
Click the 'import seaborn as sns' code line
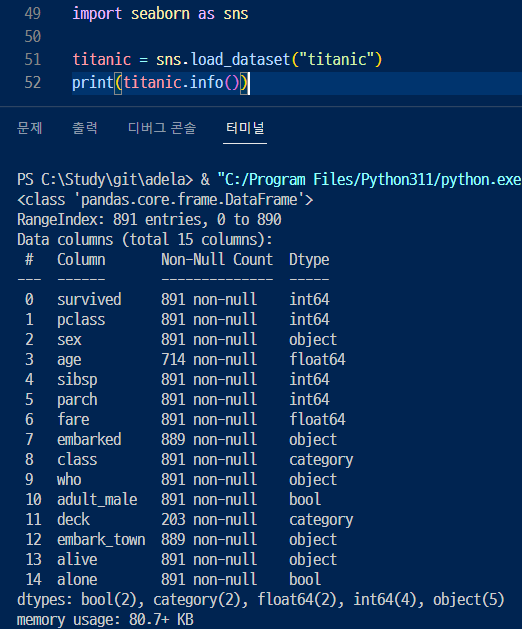160,14
